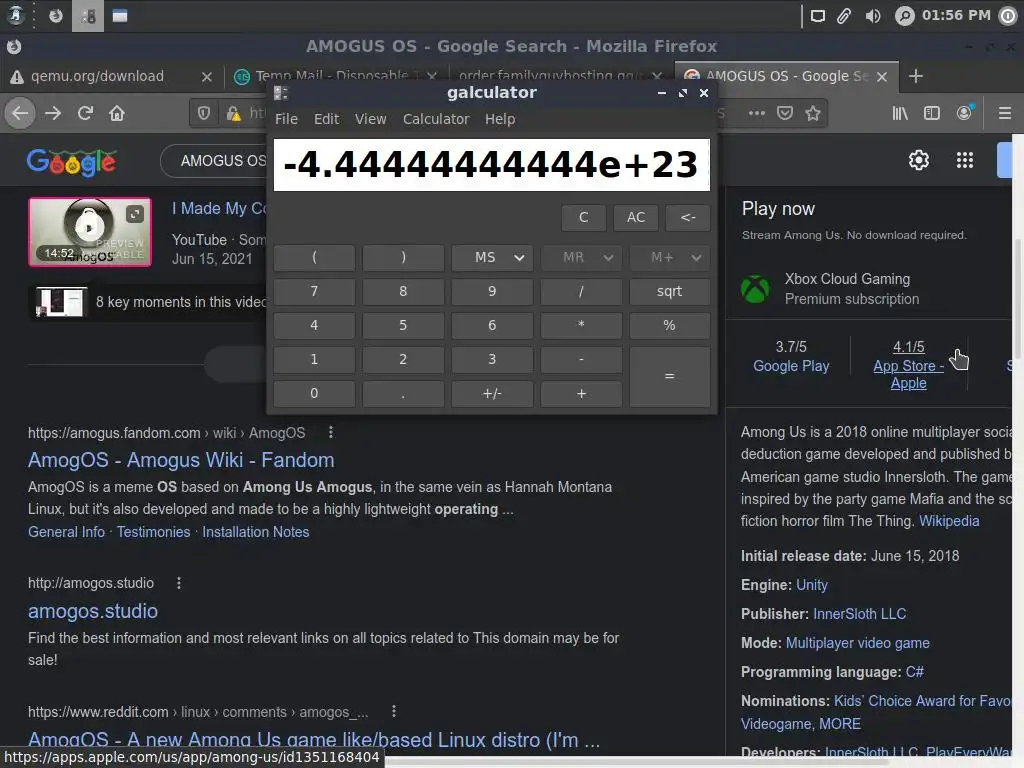Open the system application menu icon

(14, 16)
